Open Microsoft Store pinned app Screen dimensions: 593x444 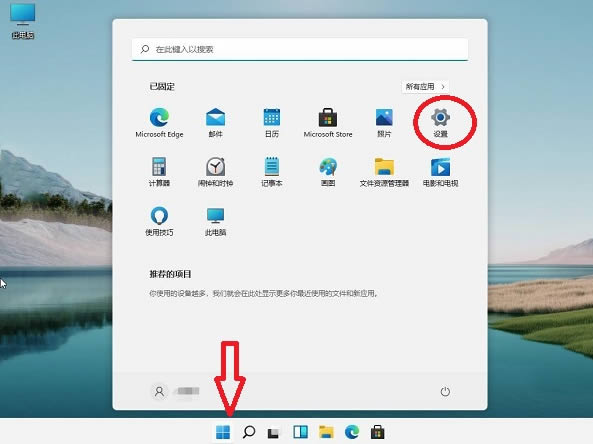tap(328, 123)
